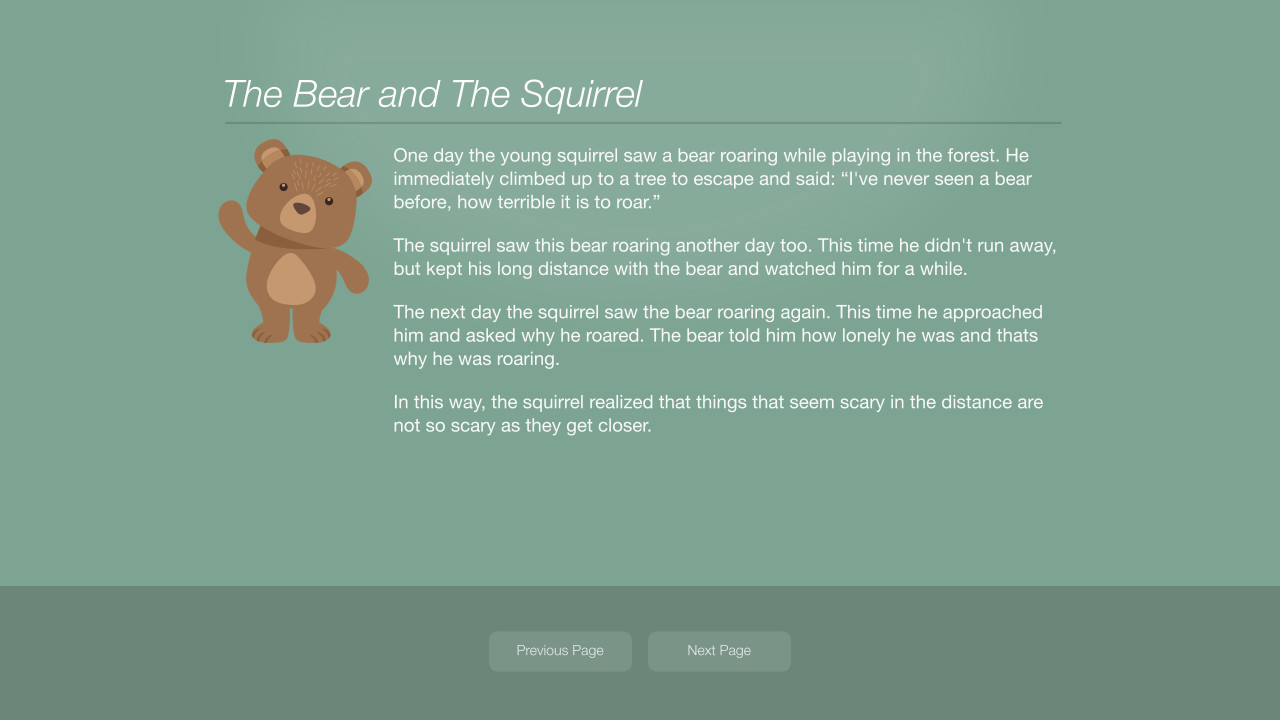Click the word "Bear" in the title

pos(328,94)
